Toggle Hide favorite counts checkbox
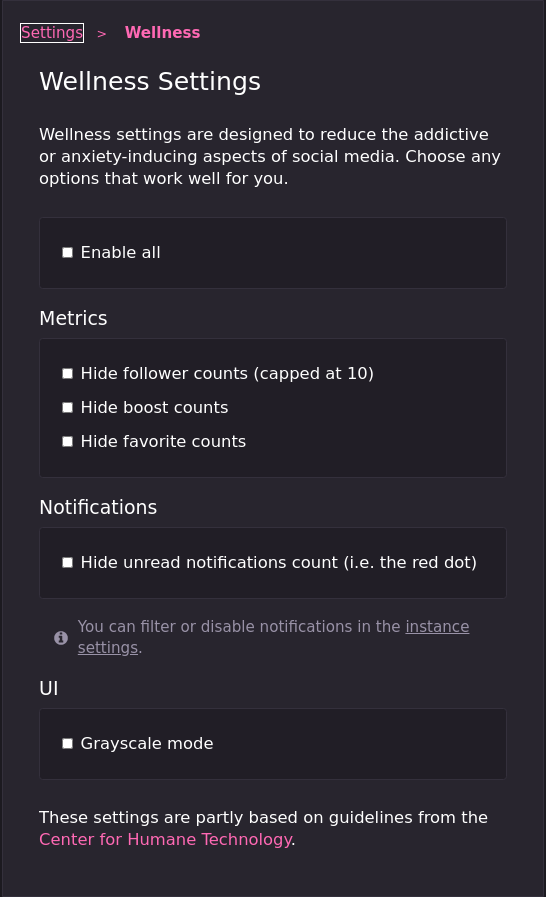This screenshot has width=546, height=897. pos(68,442)
